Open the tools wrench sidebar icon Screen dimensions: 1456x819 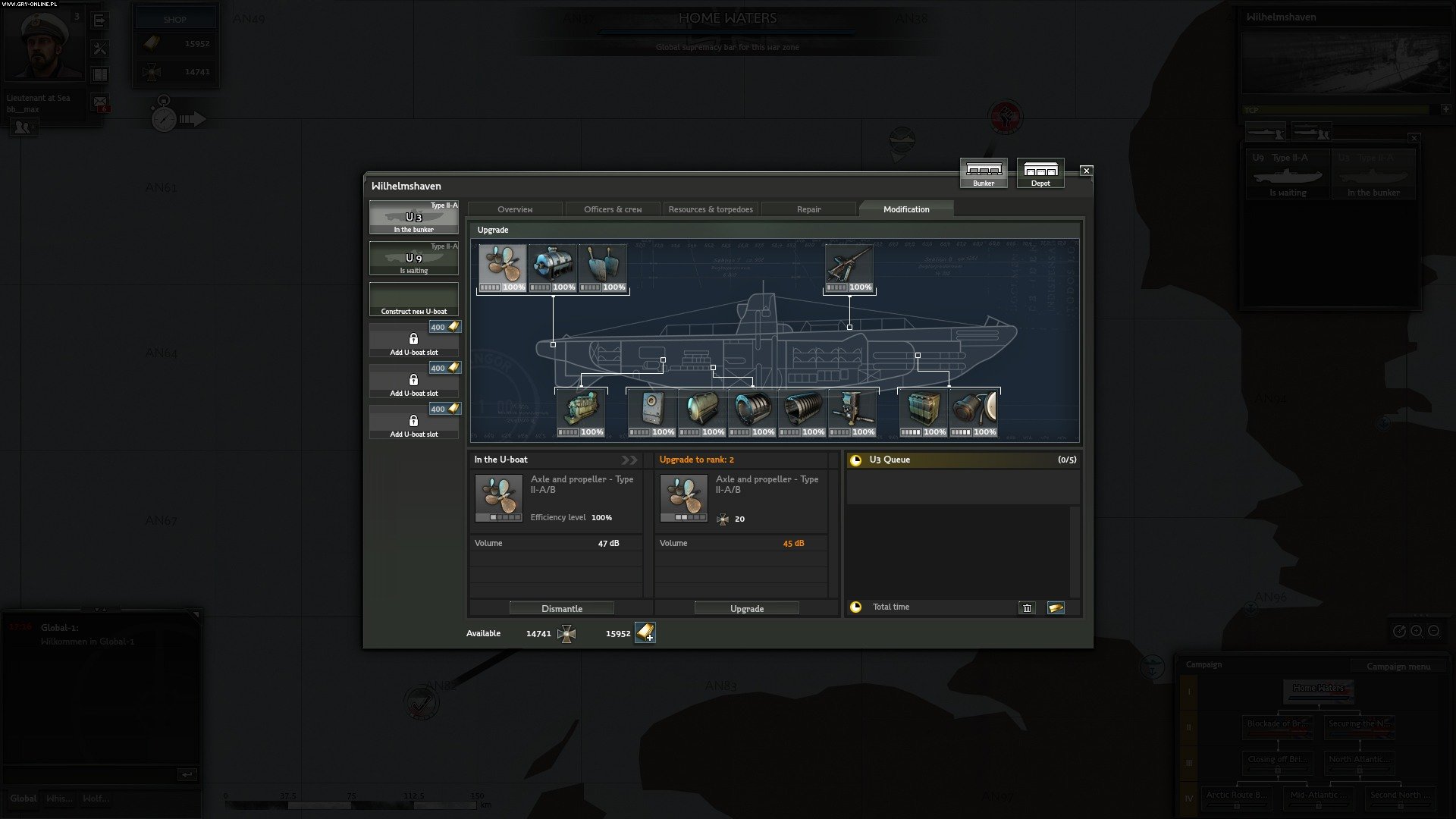click(x=100, y=48)
